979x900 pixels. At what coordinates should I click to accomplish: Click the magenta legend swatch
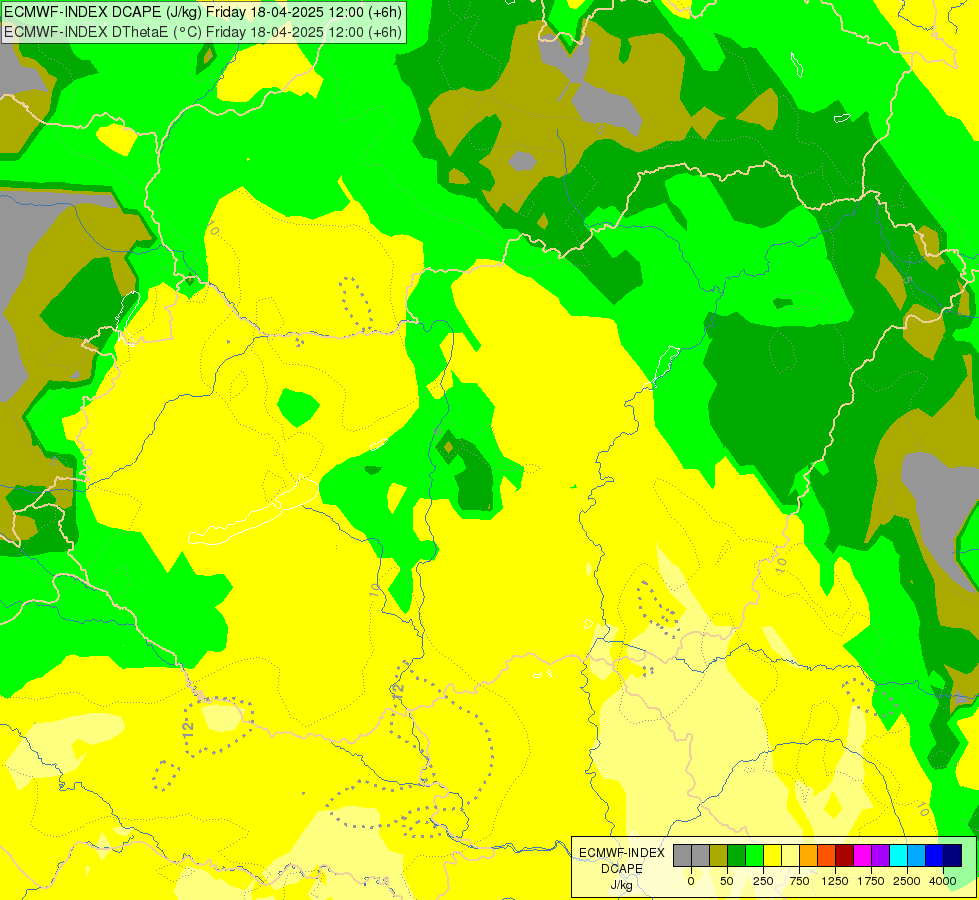click(x=863, y=855)
